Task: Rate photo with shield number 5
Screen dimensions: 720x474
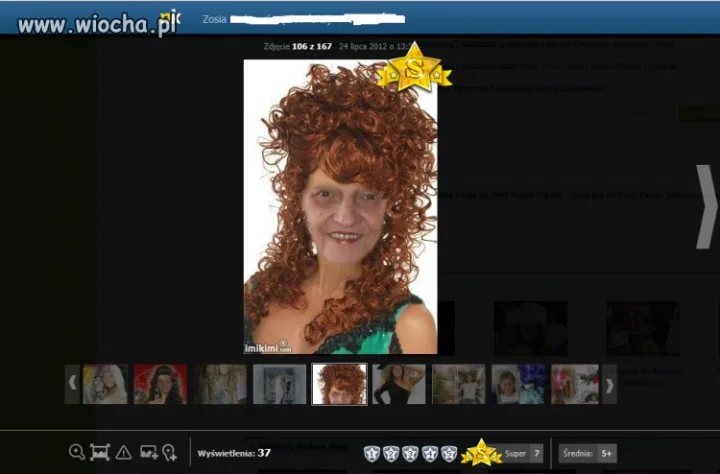Action: click(x=449, y=453)
